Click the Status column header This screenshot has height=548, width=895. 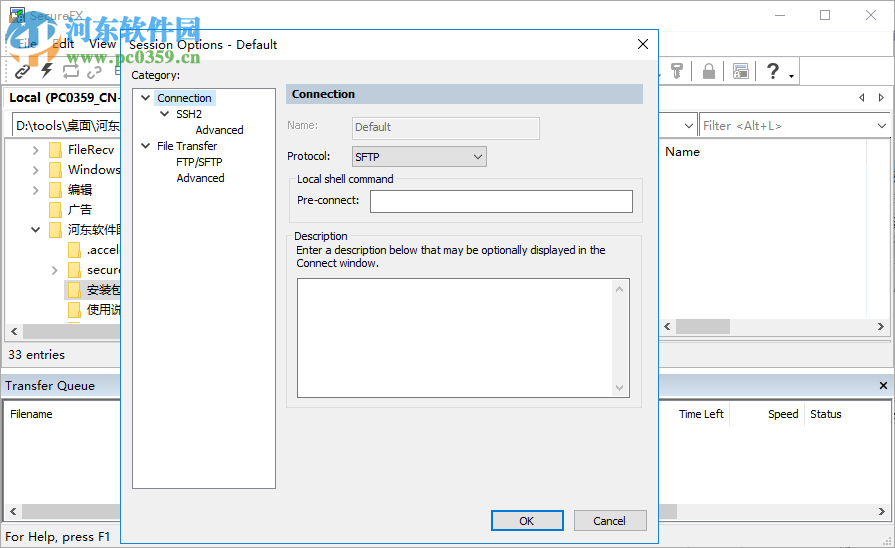(x=825, y=414)
